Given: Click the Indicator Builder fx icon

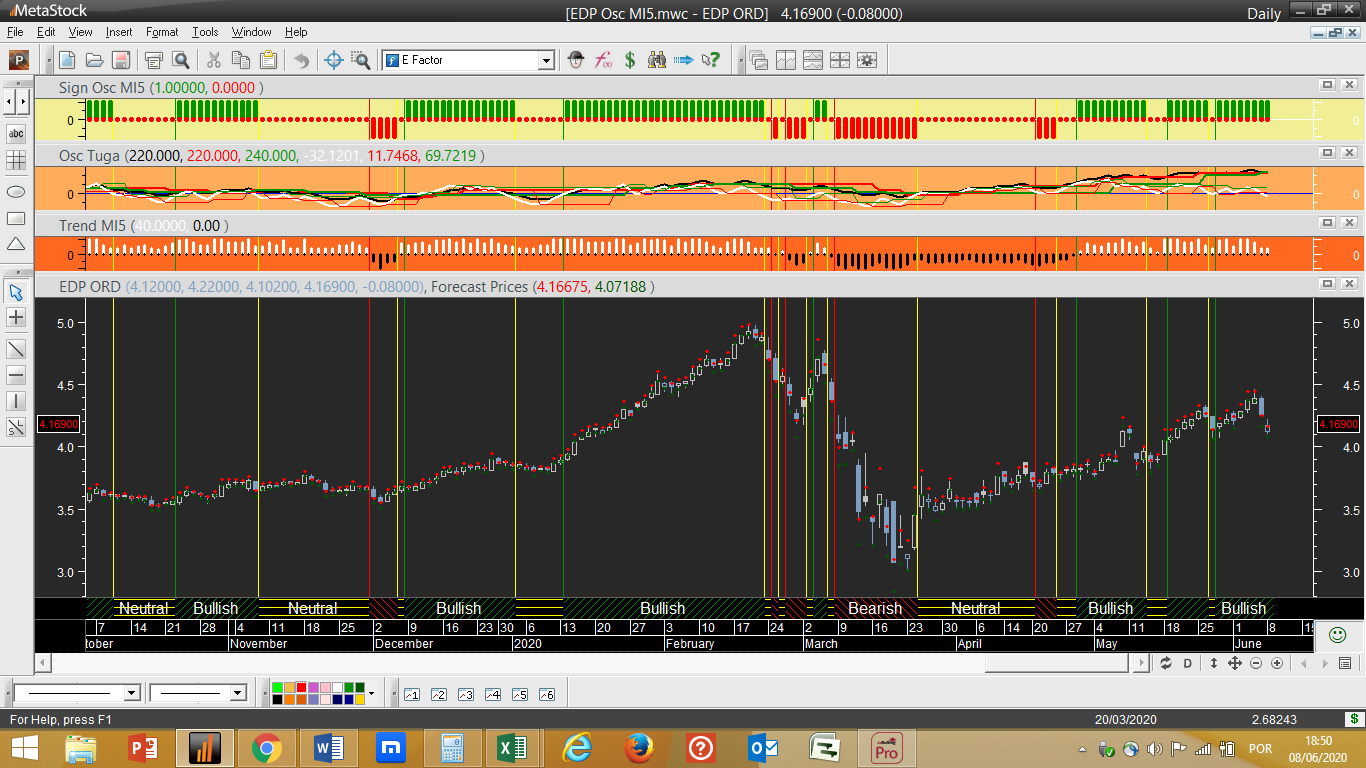Looking at the screenshot, I should point(603,60).
